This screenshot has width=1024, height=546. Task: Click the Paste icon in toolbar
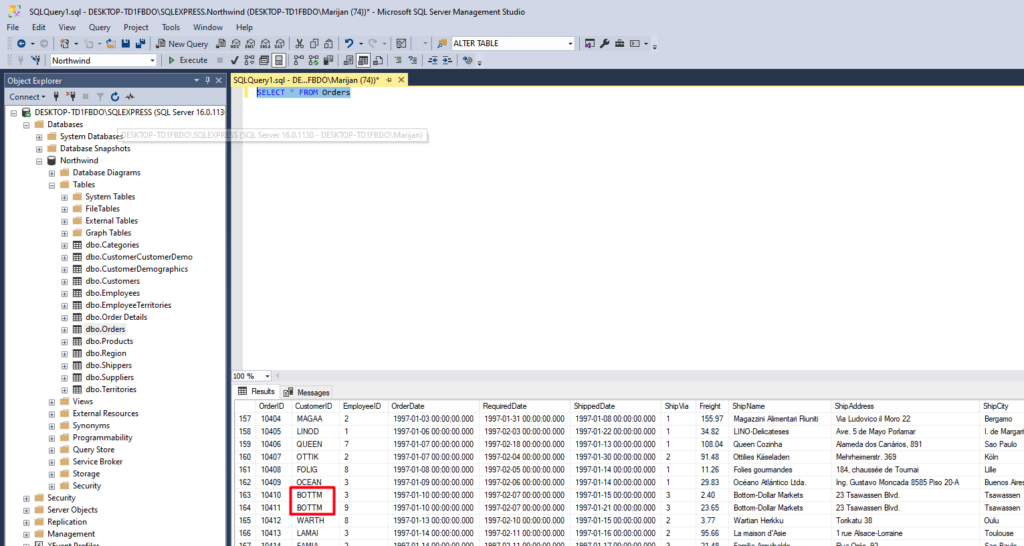click(x=328, y=44)
